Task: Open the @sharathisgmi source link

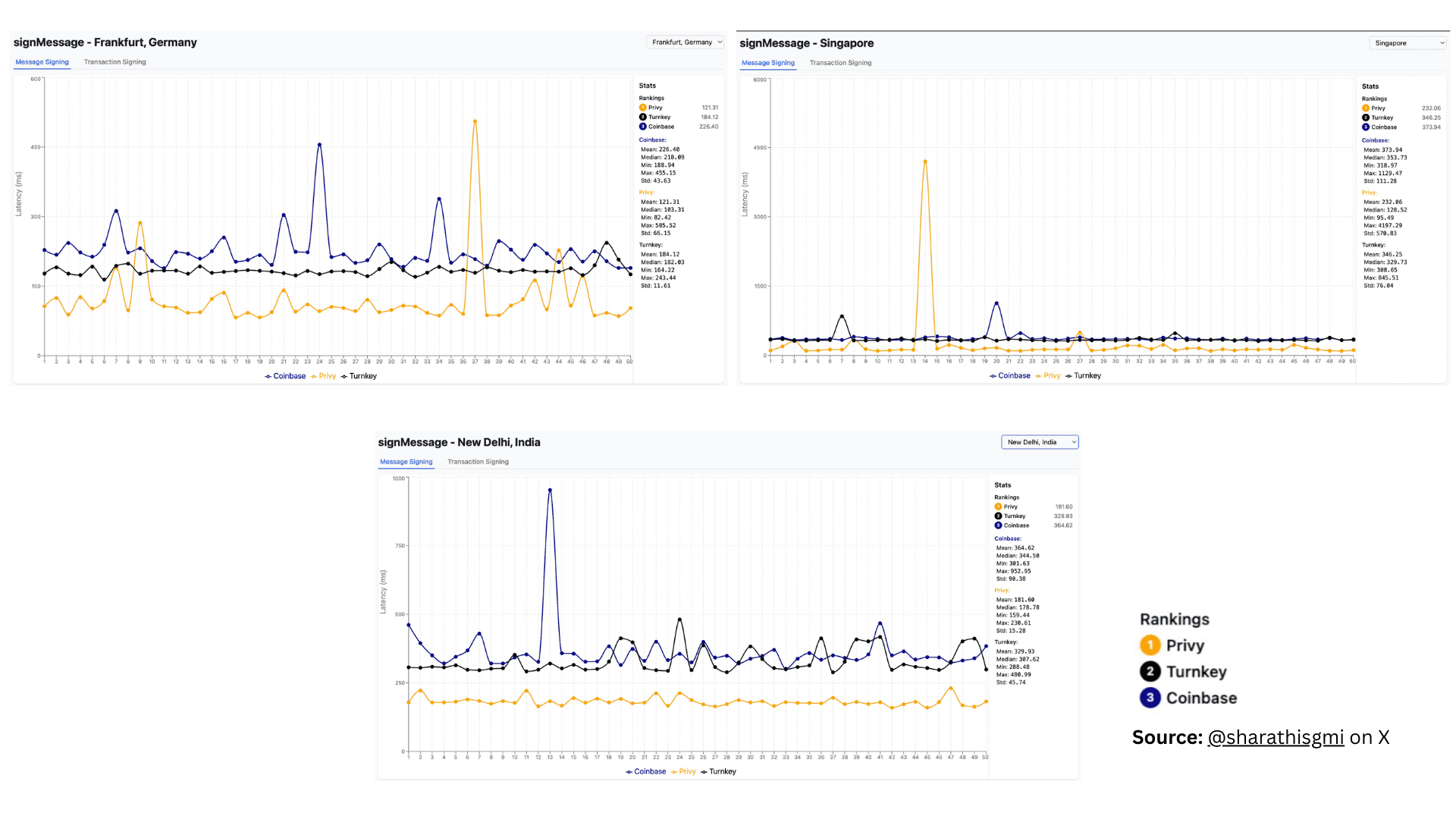Action: pyautogui.click(x=1276, y=737)
